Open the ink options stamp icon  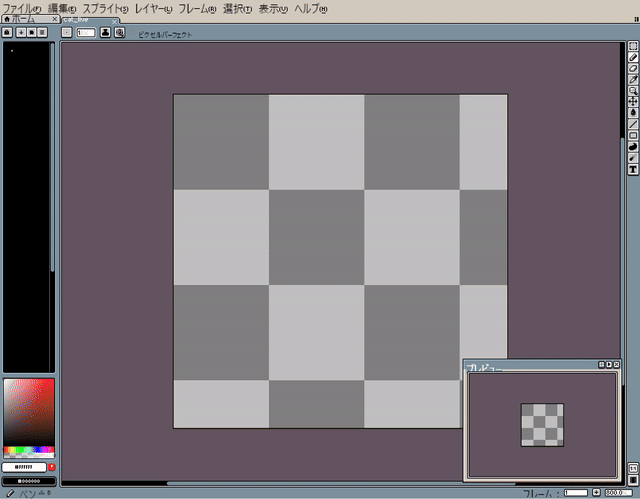tap(105, 32)
